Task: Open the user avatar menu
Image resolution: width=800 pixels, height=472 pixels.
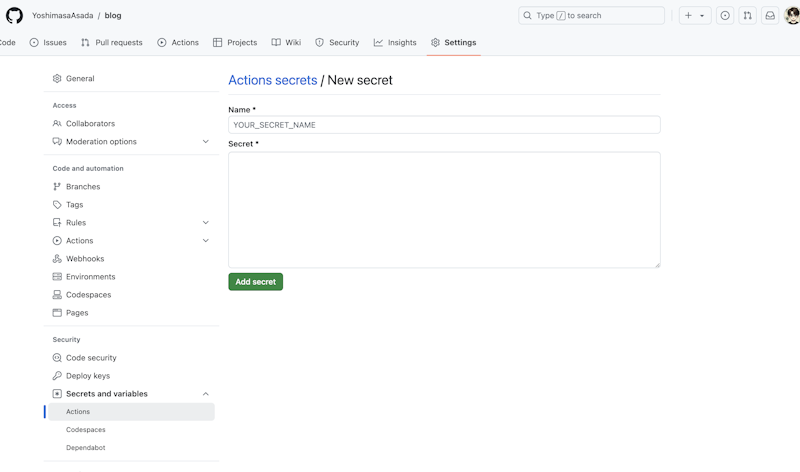Action: click(792, 15)
